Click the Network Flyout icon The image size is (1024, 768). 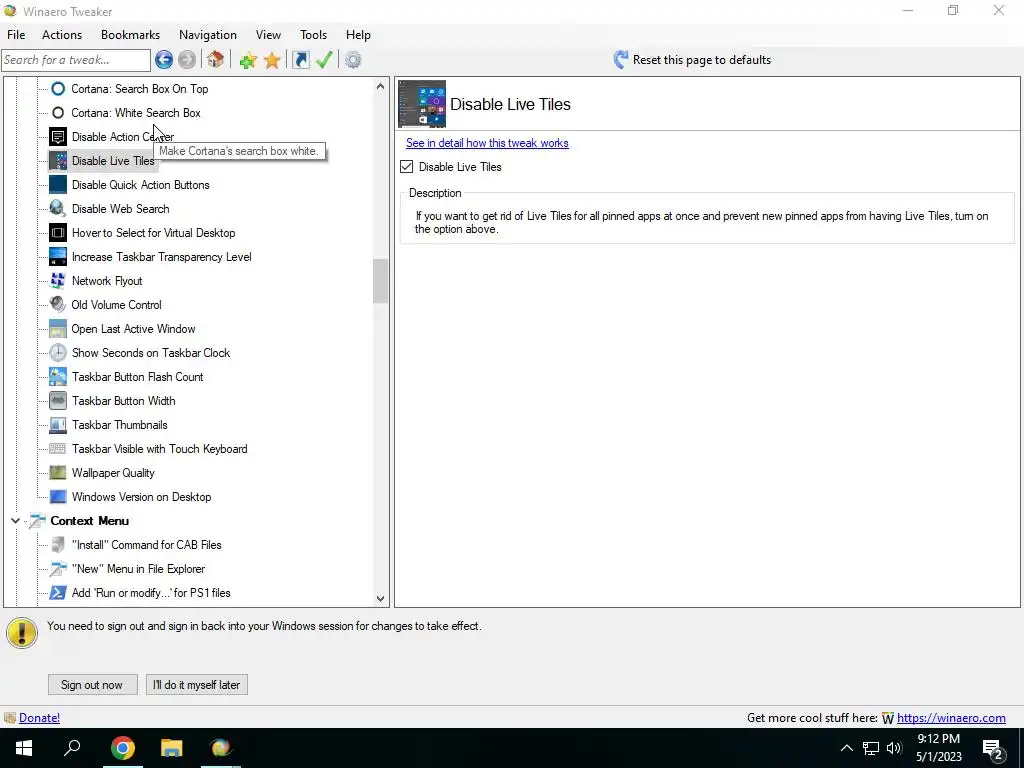point(58,281)
